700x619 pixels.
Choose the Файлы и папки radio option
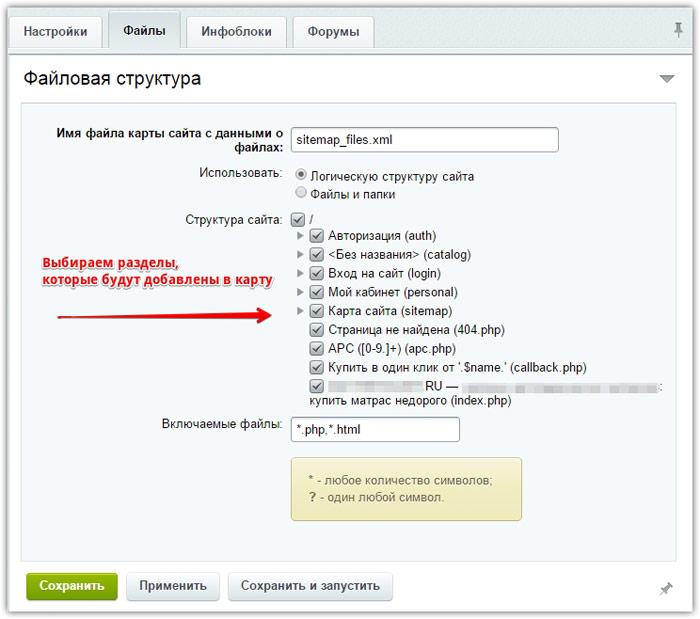click(301, 193)
